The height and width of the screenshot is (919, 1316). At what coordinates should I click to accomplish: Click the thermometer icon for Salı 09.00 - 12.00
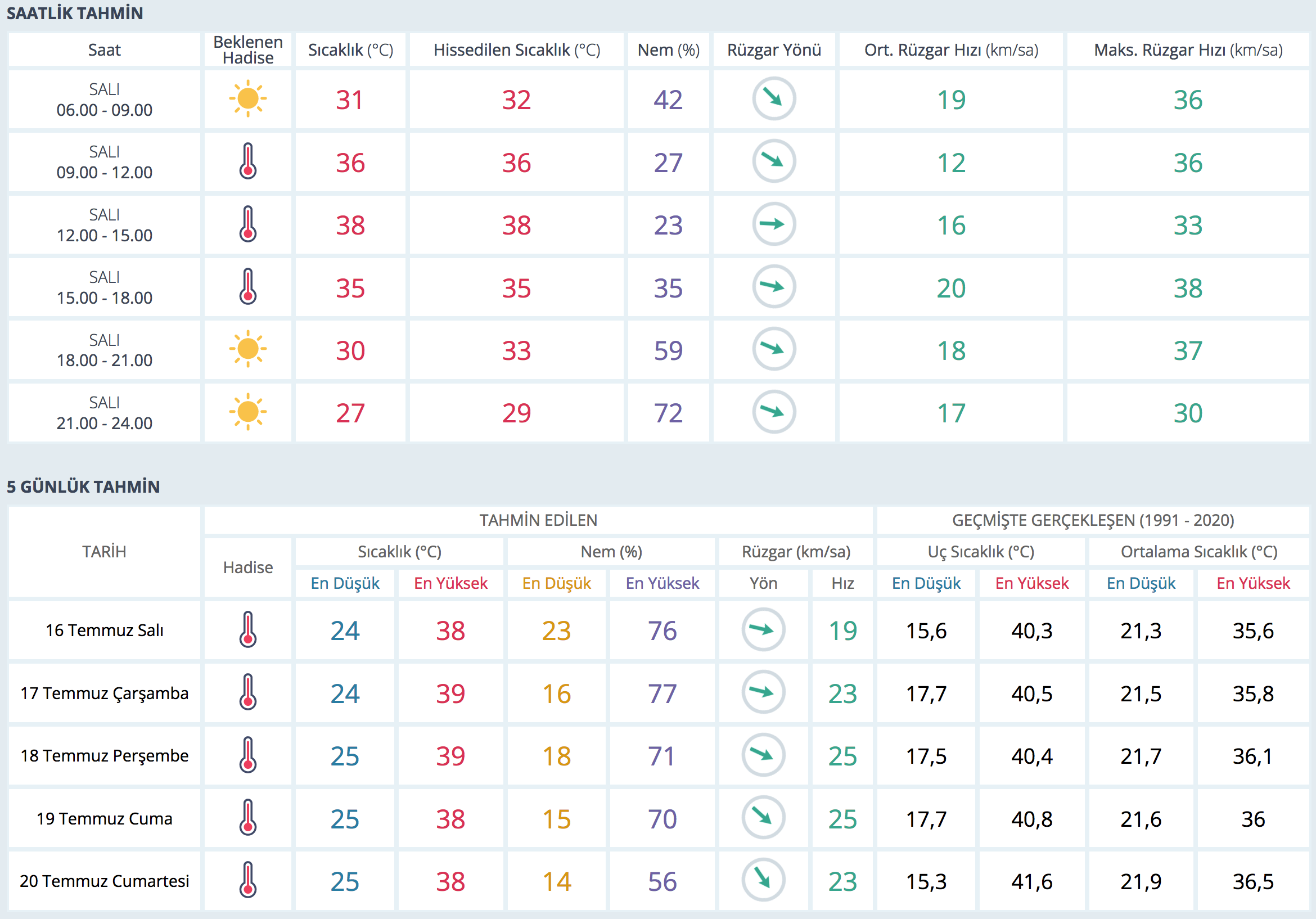[x=247, y=161]
